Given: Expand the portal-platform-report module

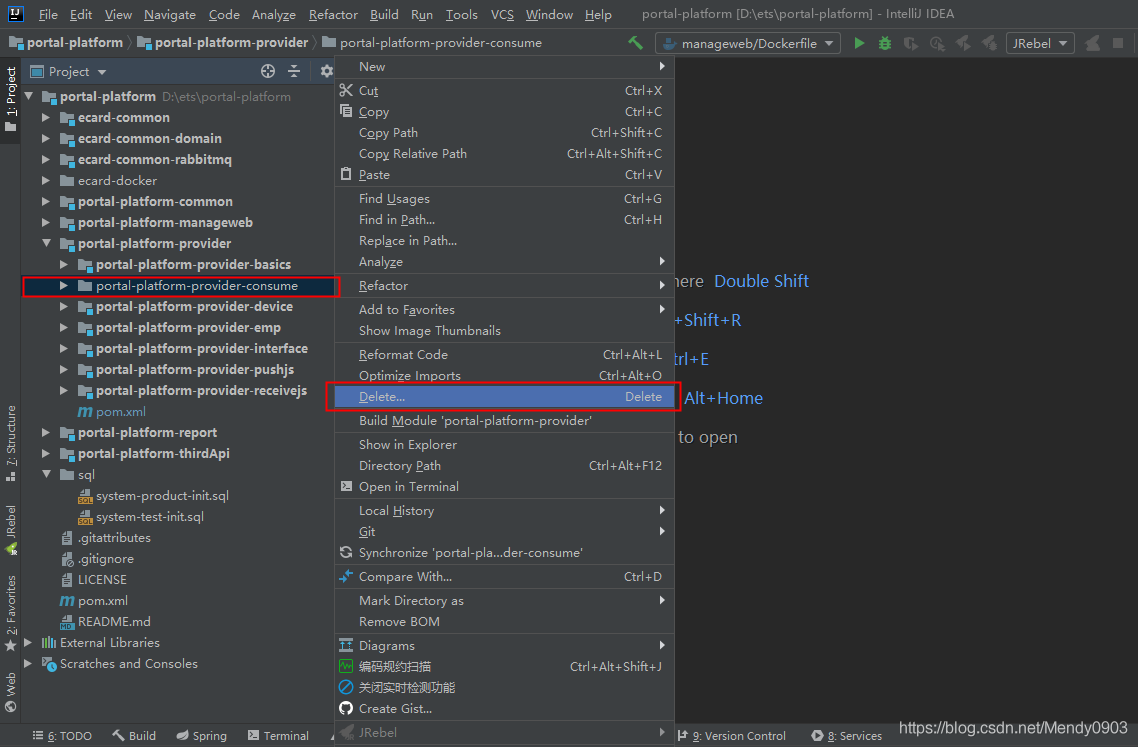Looking at the screenshot, I should point(46,433).
